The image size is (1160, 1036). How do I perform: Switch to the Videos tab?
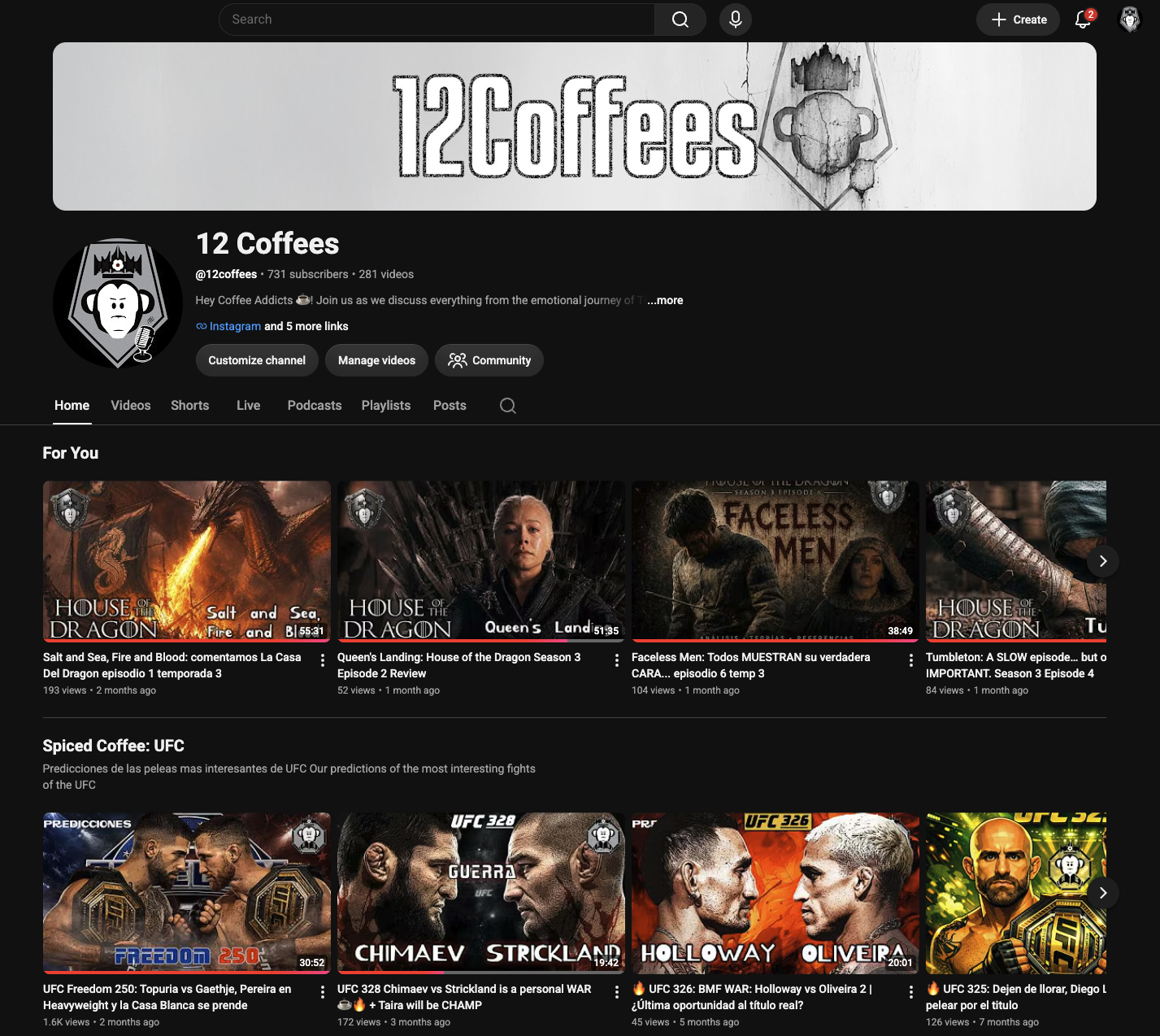tap(131, 405)
